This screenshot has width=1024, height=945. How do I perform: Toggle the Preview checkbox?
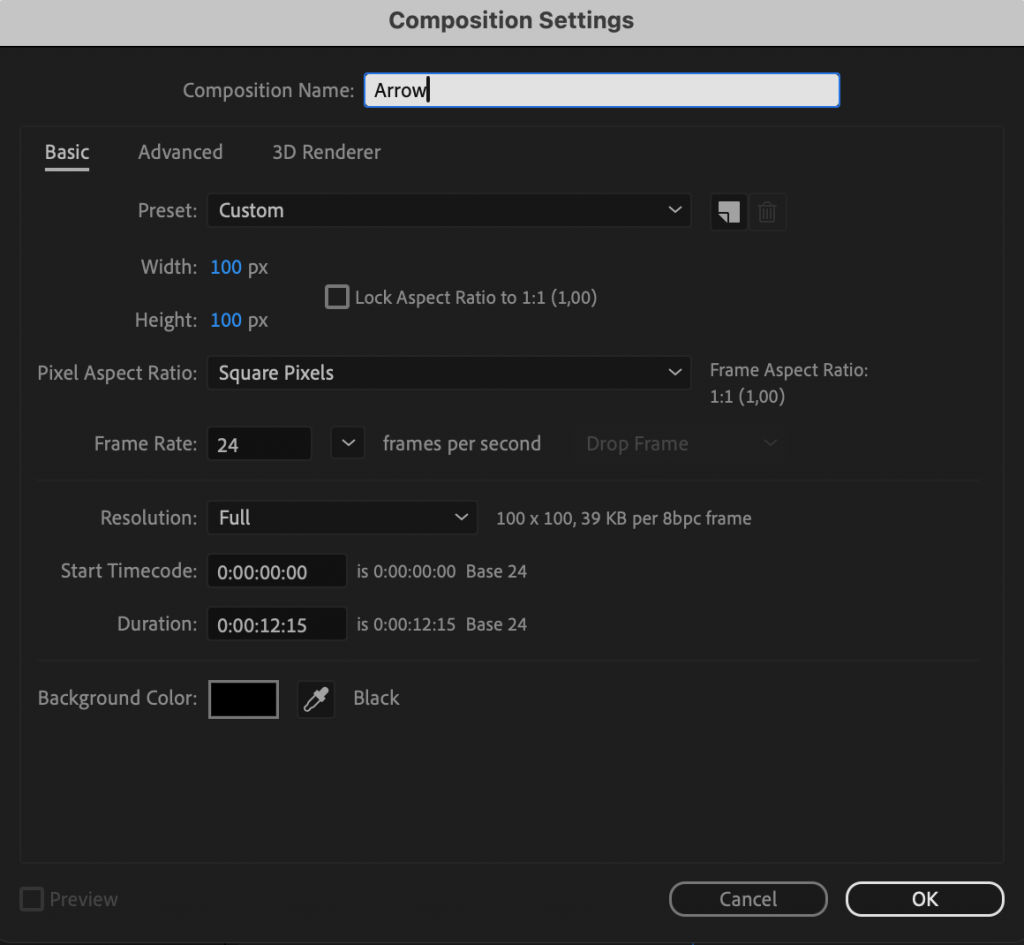33,900
